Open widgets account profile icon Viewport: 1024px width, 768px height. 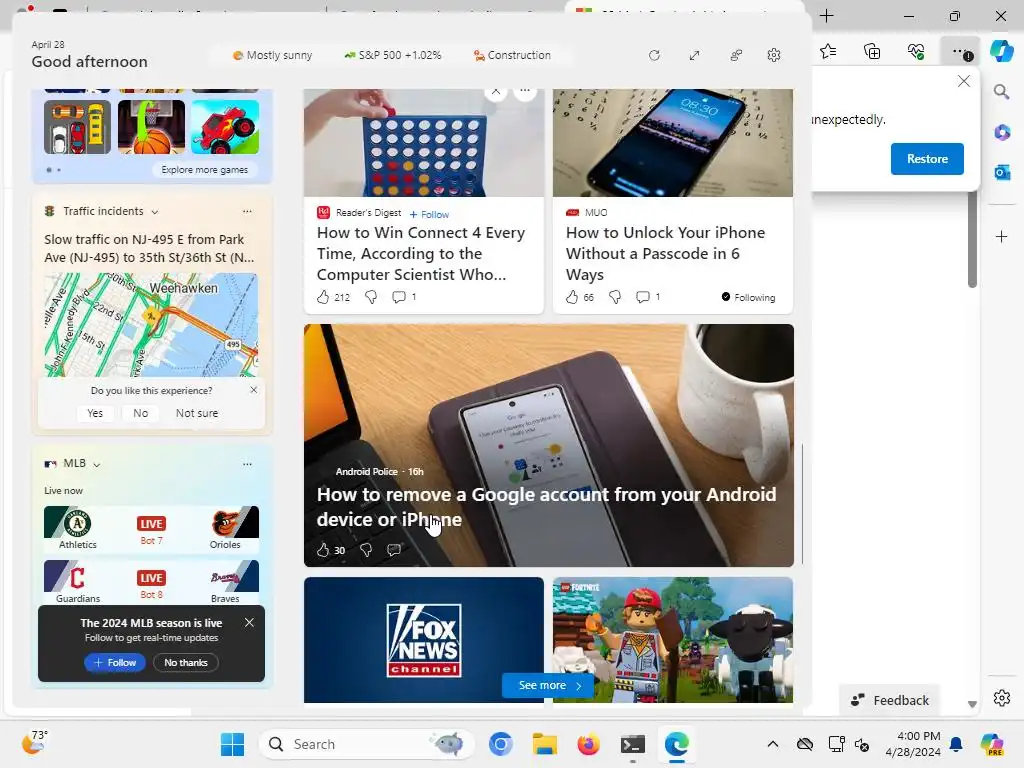[736, 56]
